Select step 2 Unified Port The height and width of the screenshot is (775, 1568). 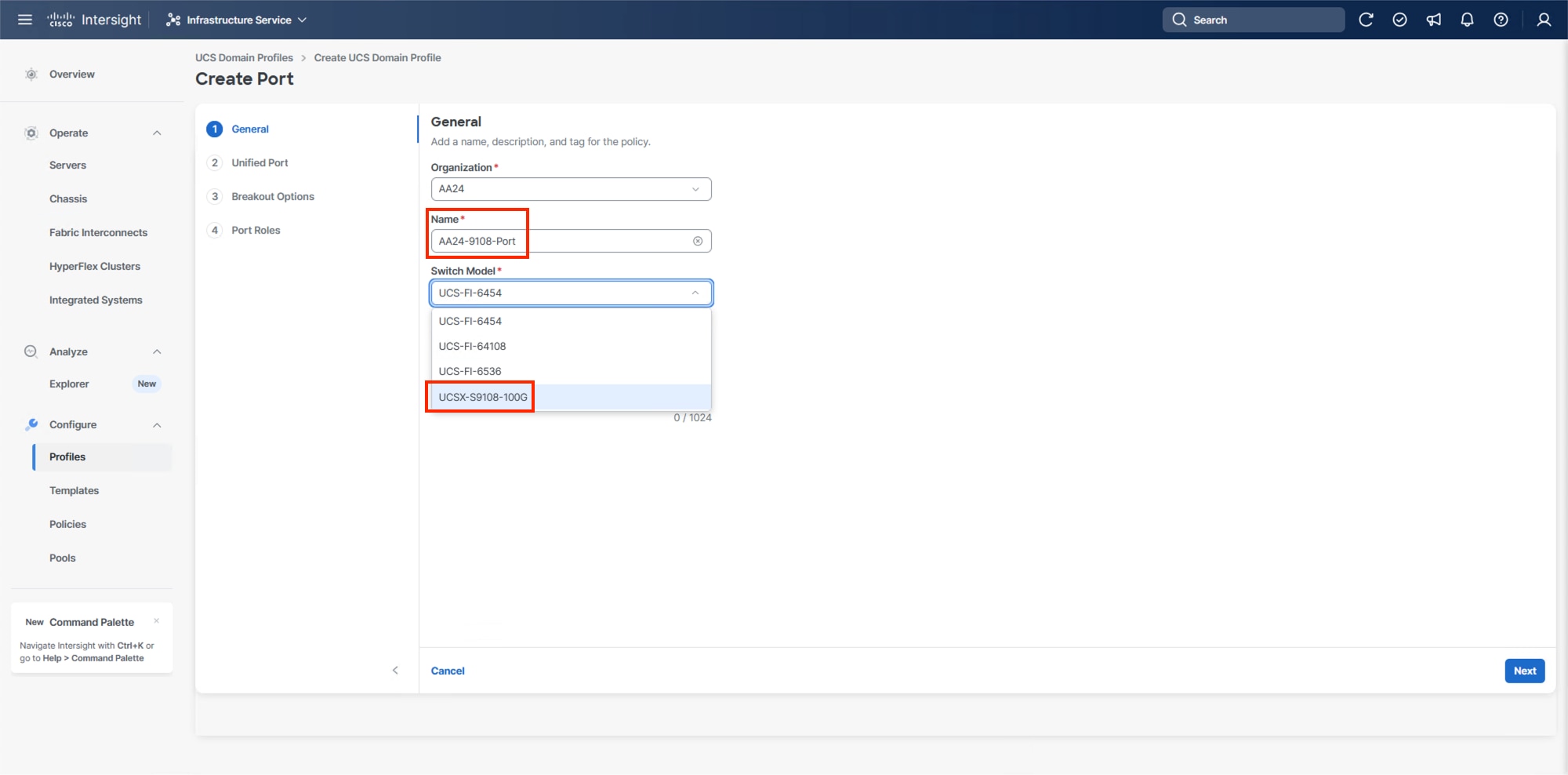pyautogui.click(x=260, y=162)
